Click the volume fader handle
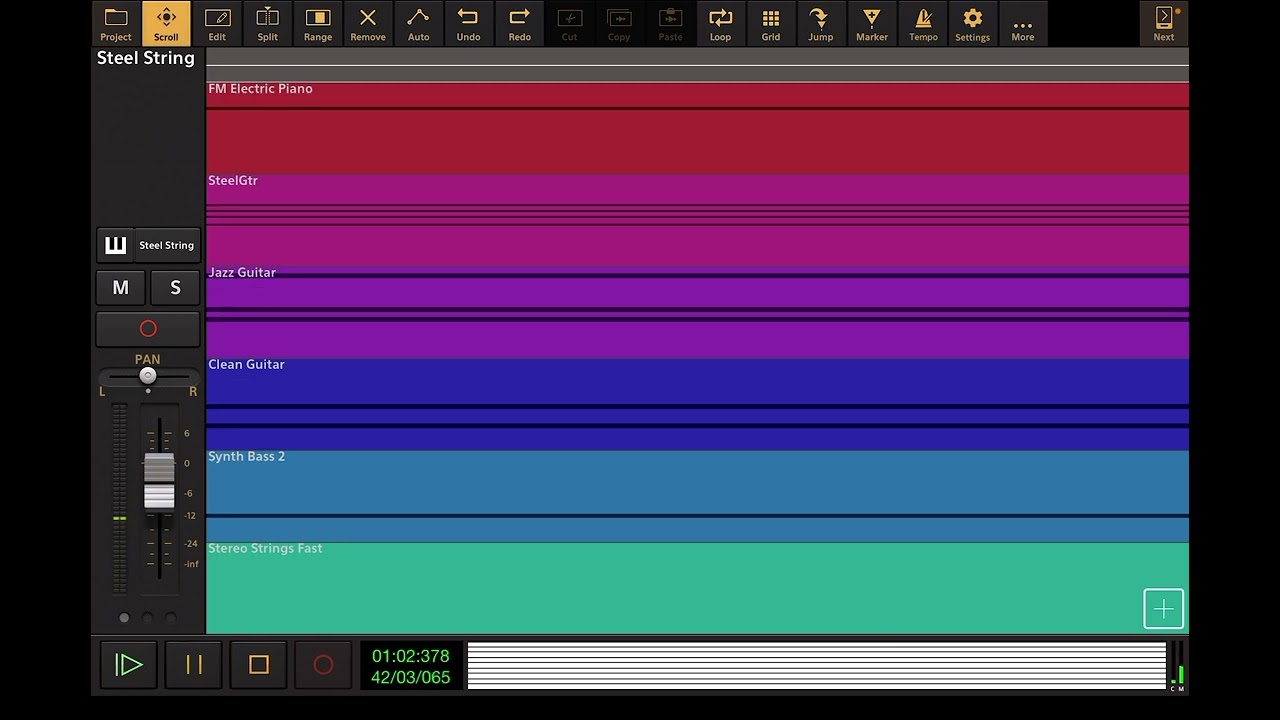 [159, 481]
